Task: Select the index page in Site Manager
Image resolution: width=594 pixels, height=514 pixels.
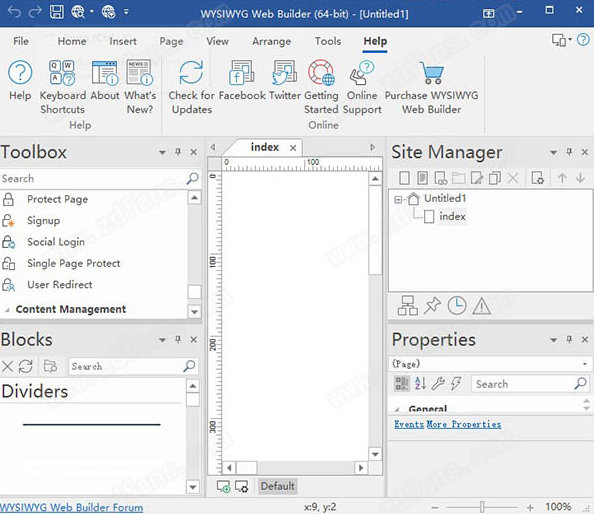Action: pos(452,216)
